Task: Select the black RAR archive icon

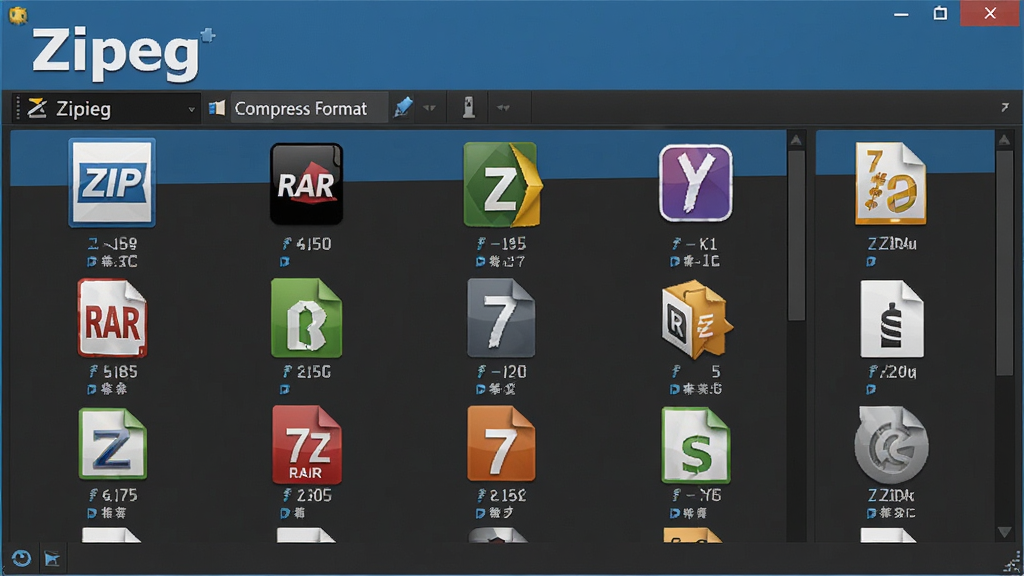Action: pyautogui.click(x=306, y=184)
